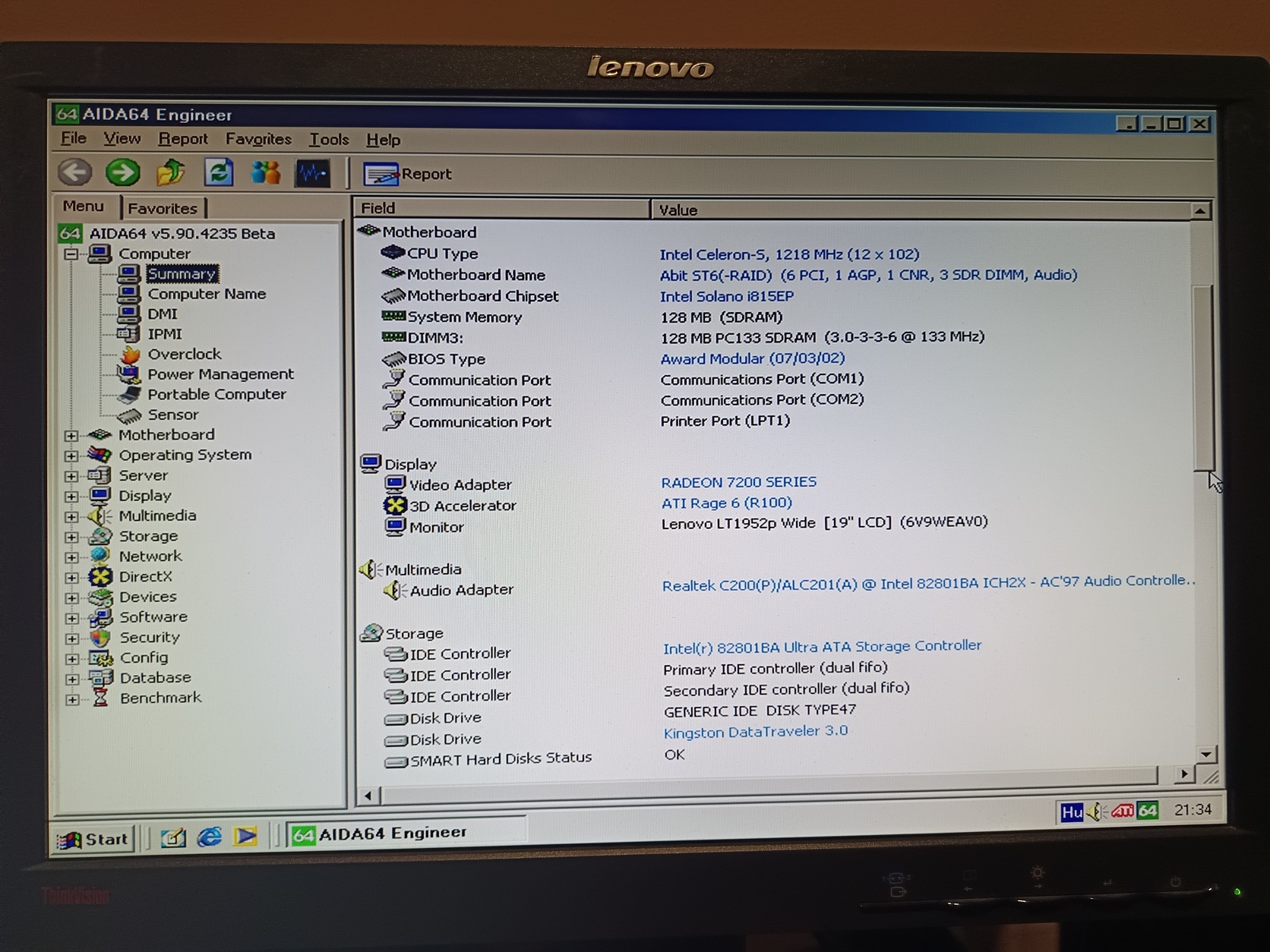Expand the Storage tree node

point(71,537)
